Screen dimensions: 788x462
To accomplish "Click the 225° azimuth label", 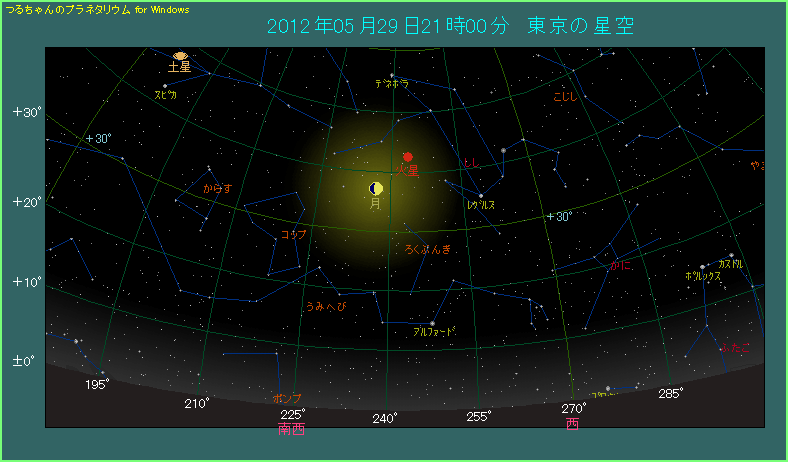I will pyautogui.click(x=293, y=415).
